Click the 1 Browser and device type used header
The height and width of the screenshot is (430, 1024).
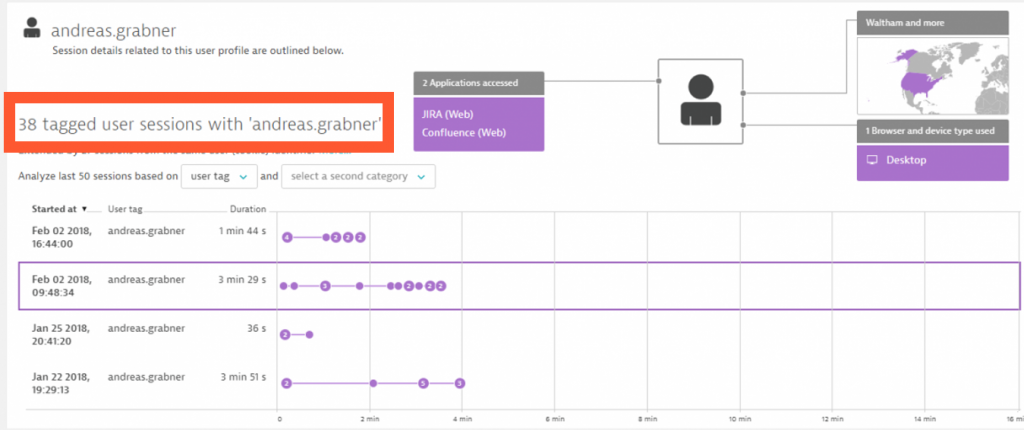(933, 131)
